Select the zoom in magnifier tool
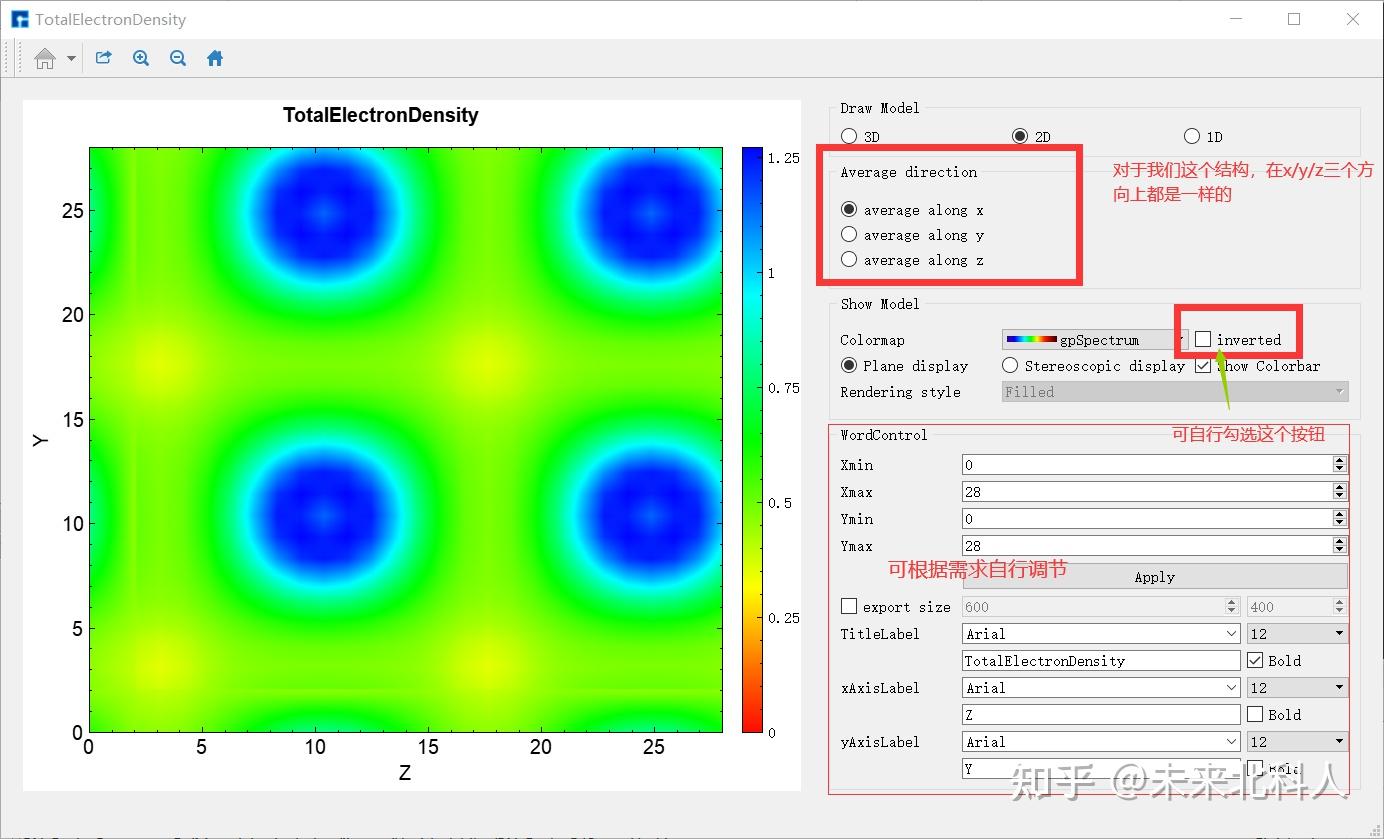 (140, 58)
